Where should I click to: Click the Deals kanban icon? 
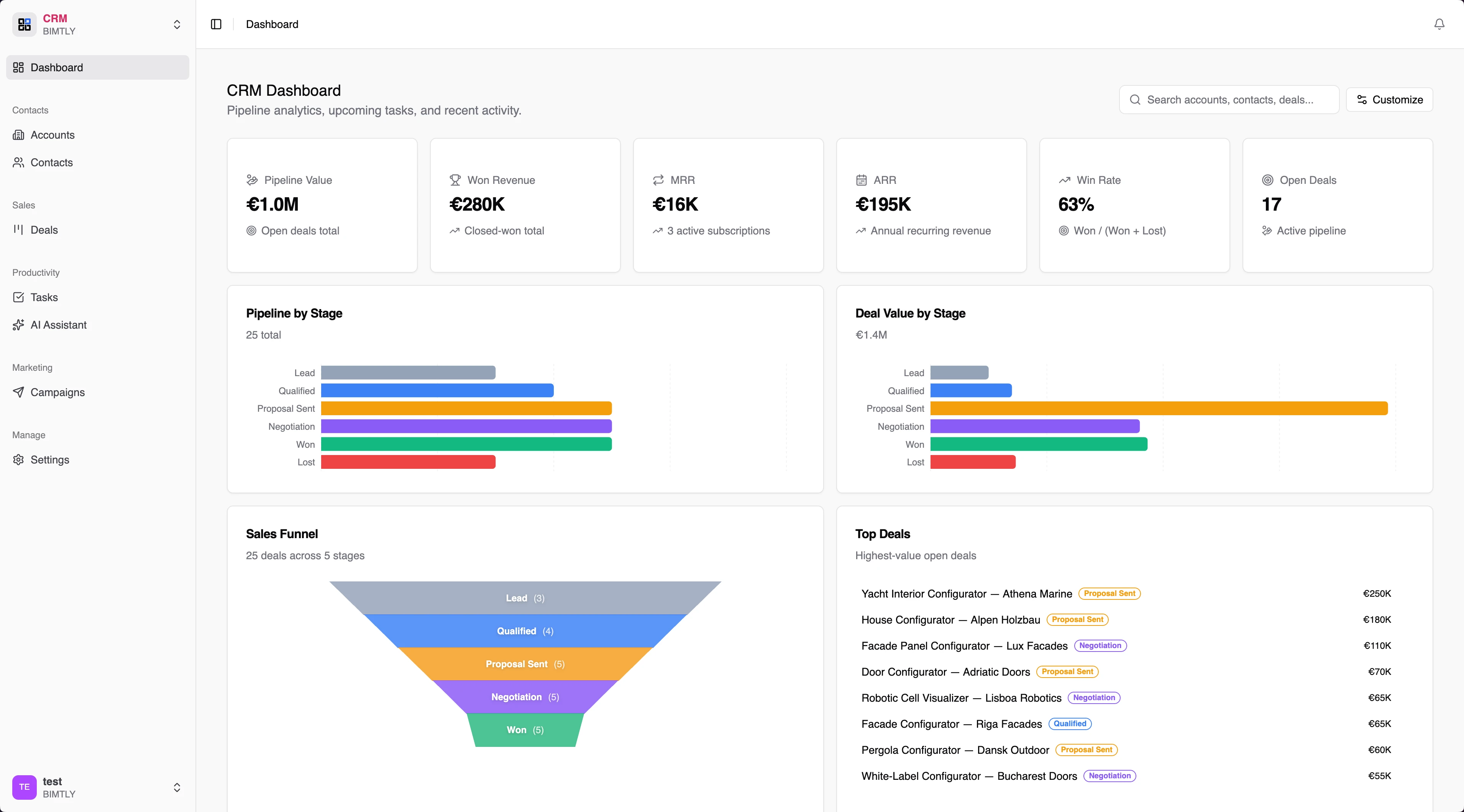click(x=18, y=229)
